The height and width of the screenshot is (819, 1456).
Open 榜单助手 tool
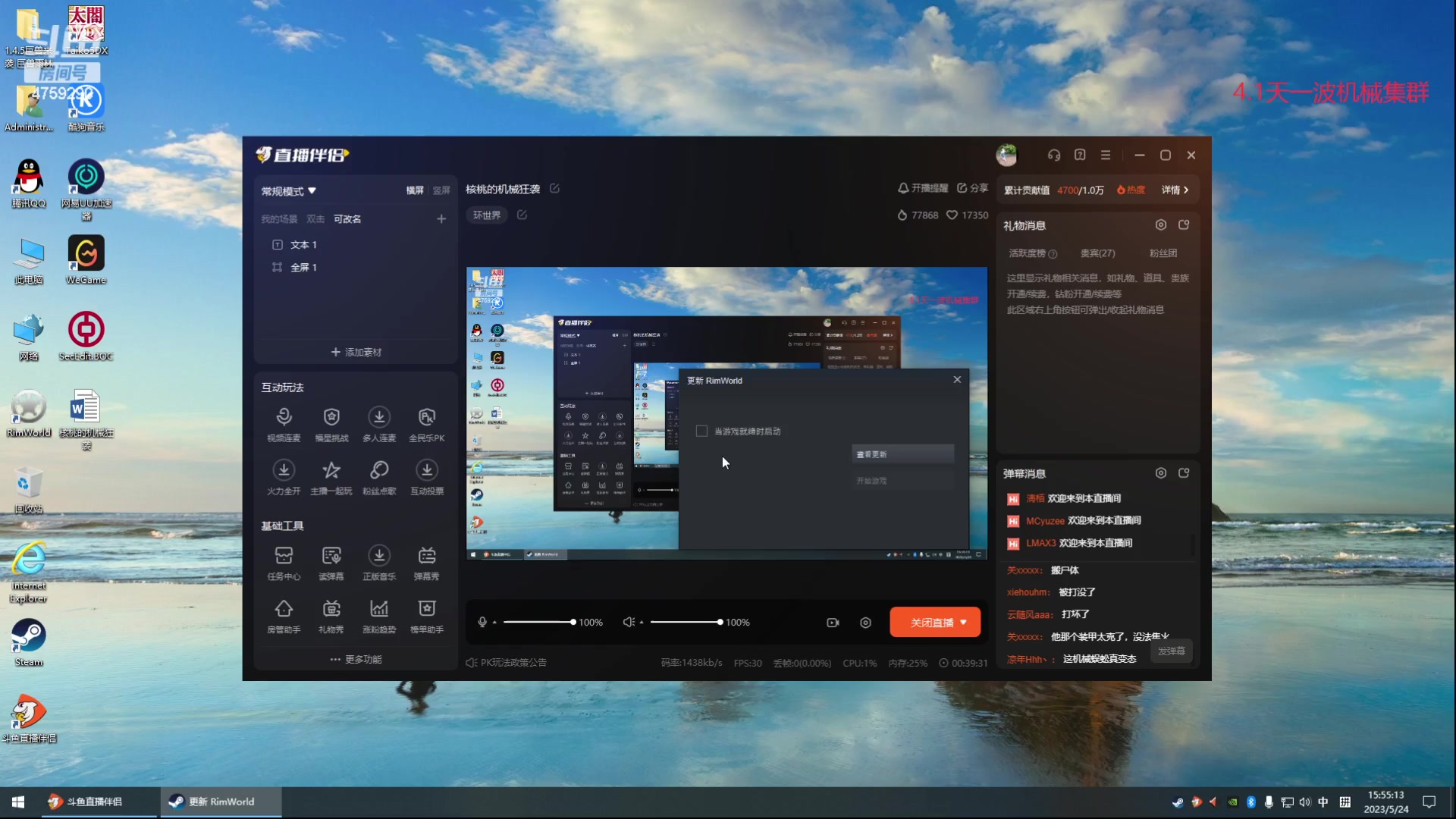(427, 616)
